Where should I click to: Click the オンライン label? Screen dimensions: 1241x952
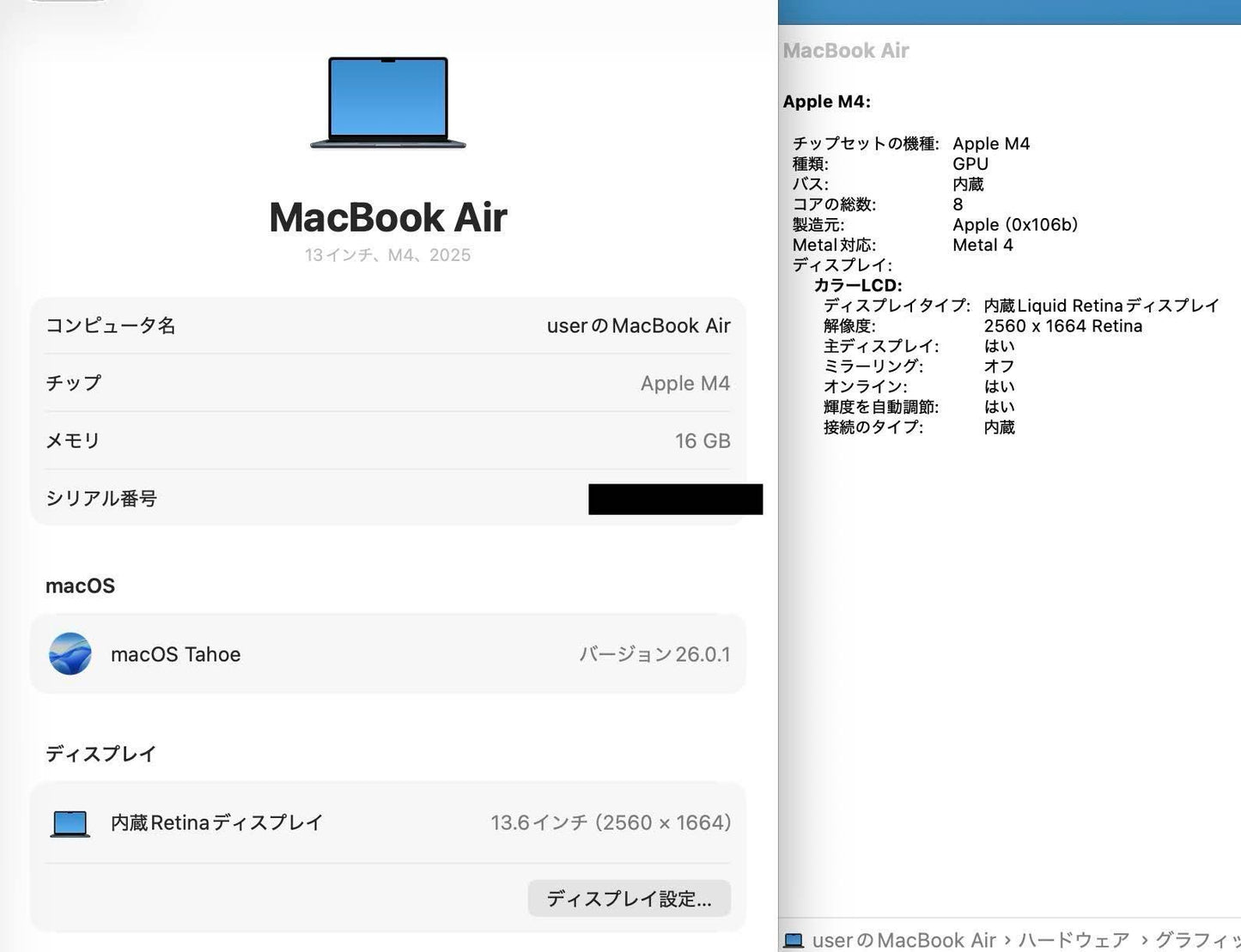pyautogui.click(x=865, y=386)
